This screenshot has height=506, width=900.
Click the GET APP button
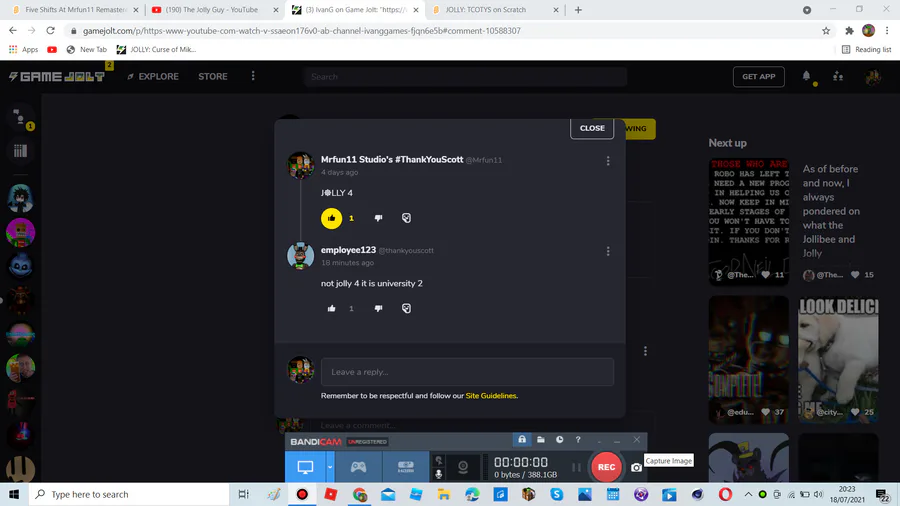click(x=758, y=76)
